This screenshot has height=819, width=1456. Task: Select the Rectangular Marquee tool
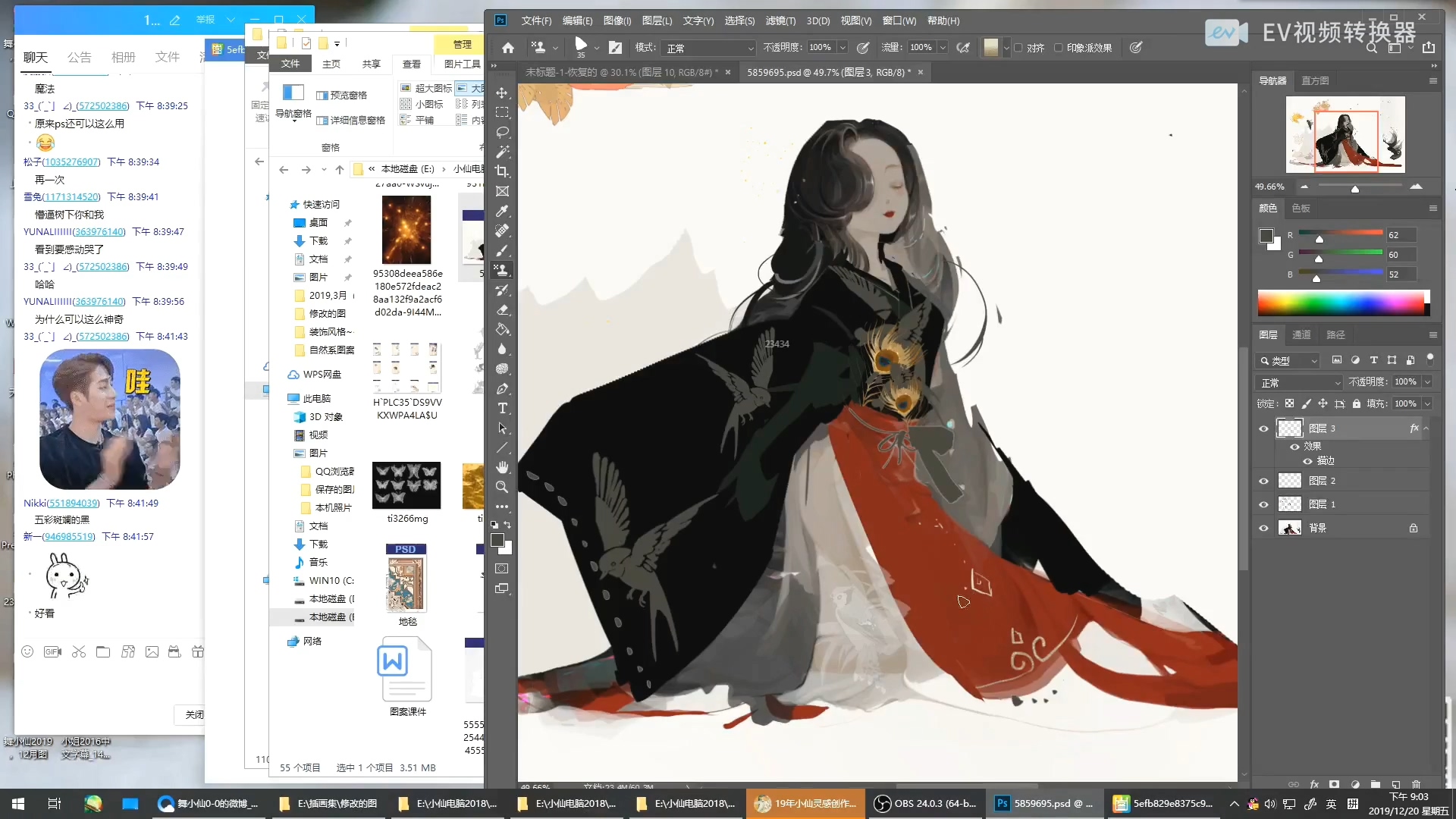click(x=502, y=112)
